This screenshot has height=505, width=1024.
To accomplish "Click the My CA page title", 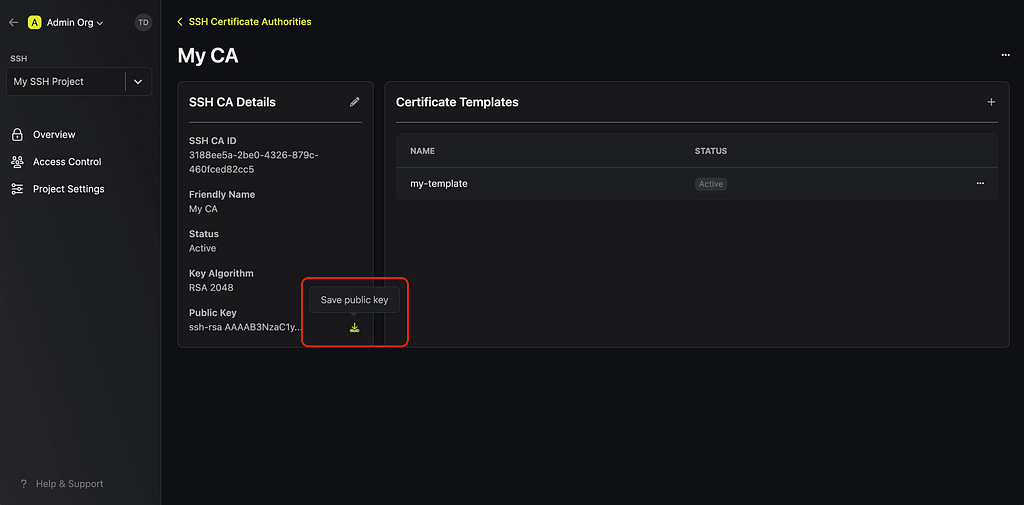I will [208, 56].
